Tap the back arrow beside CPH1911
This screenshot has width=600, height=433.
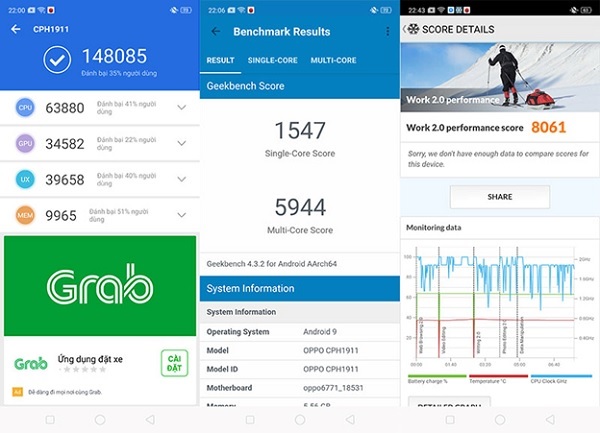pos(15,29)
